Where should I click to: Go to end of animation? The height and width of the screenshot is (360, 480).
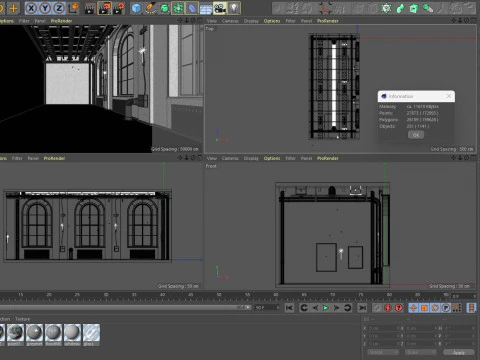pos(362,308)
